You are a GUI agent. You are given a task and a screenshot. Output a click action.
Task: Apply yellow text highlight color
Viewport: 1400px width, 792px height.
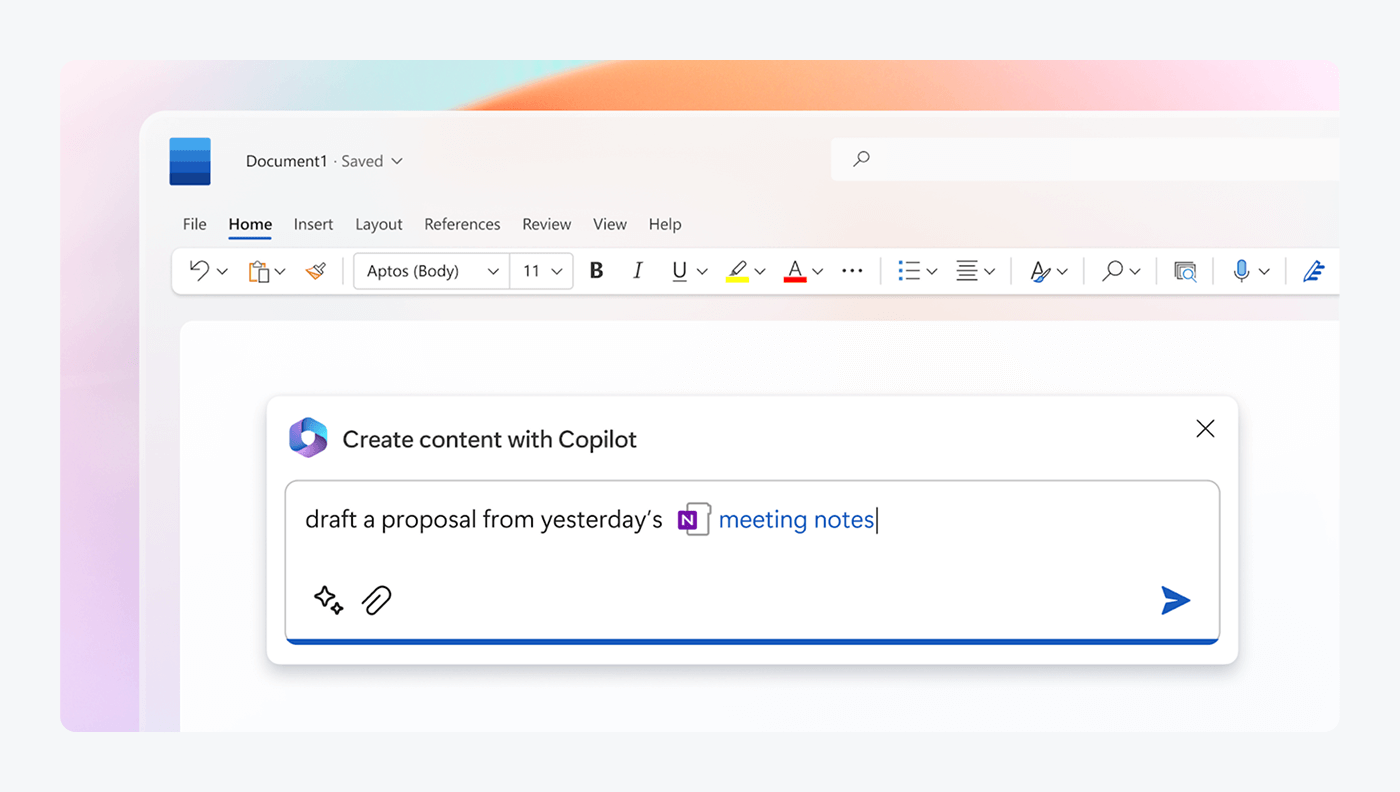(738, 271)
